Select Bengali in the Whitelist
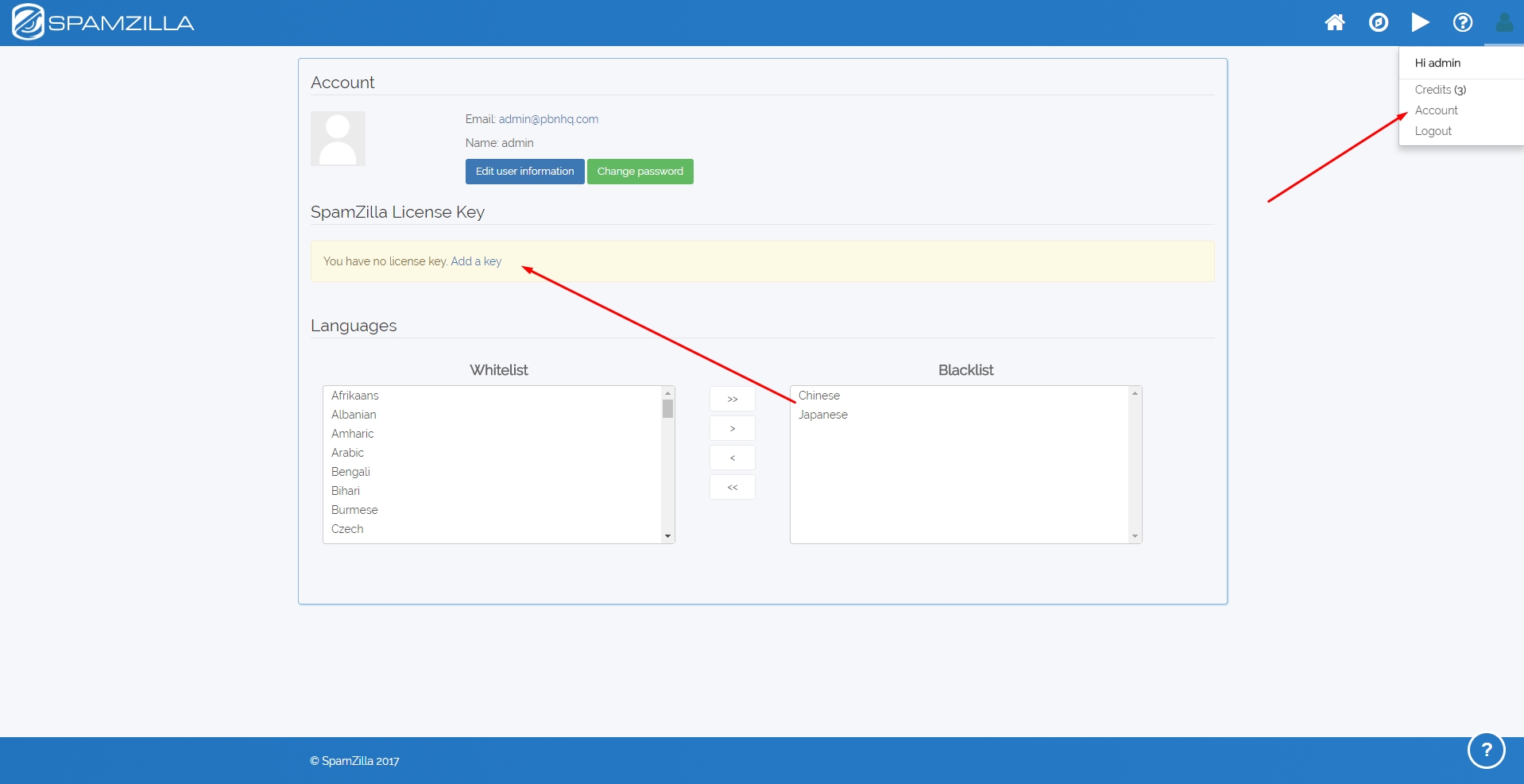 [x=493, y=472]
